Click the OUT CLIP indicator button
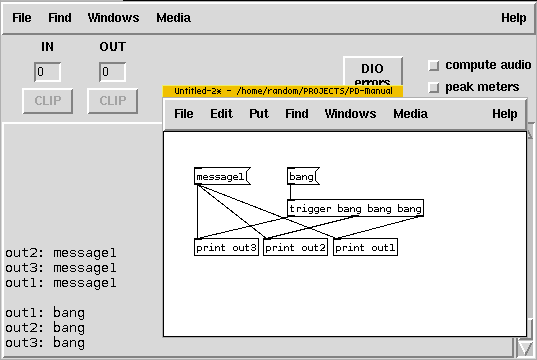Viewport: 537px width, 360px height. coord(113,101)
